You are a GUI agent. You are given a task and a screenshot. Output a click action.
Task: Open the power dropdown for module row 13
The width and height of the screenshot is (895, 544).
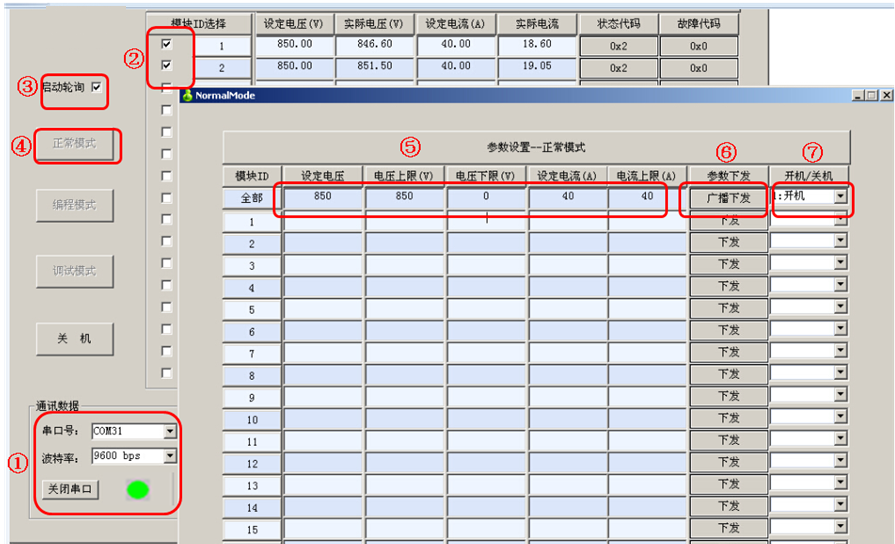click(x=840, y=483)
